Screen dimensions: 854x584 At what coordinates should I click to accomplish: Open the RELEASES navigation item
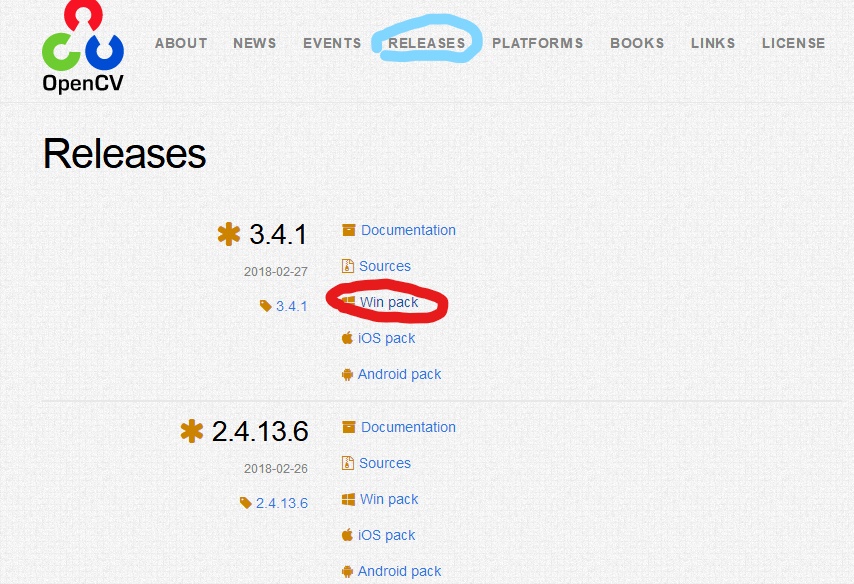pos(426,43)
